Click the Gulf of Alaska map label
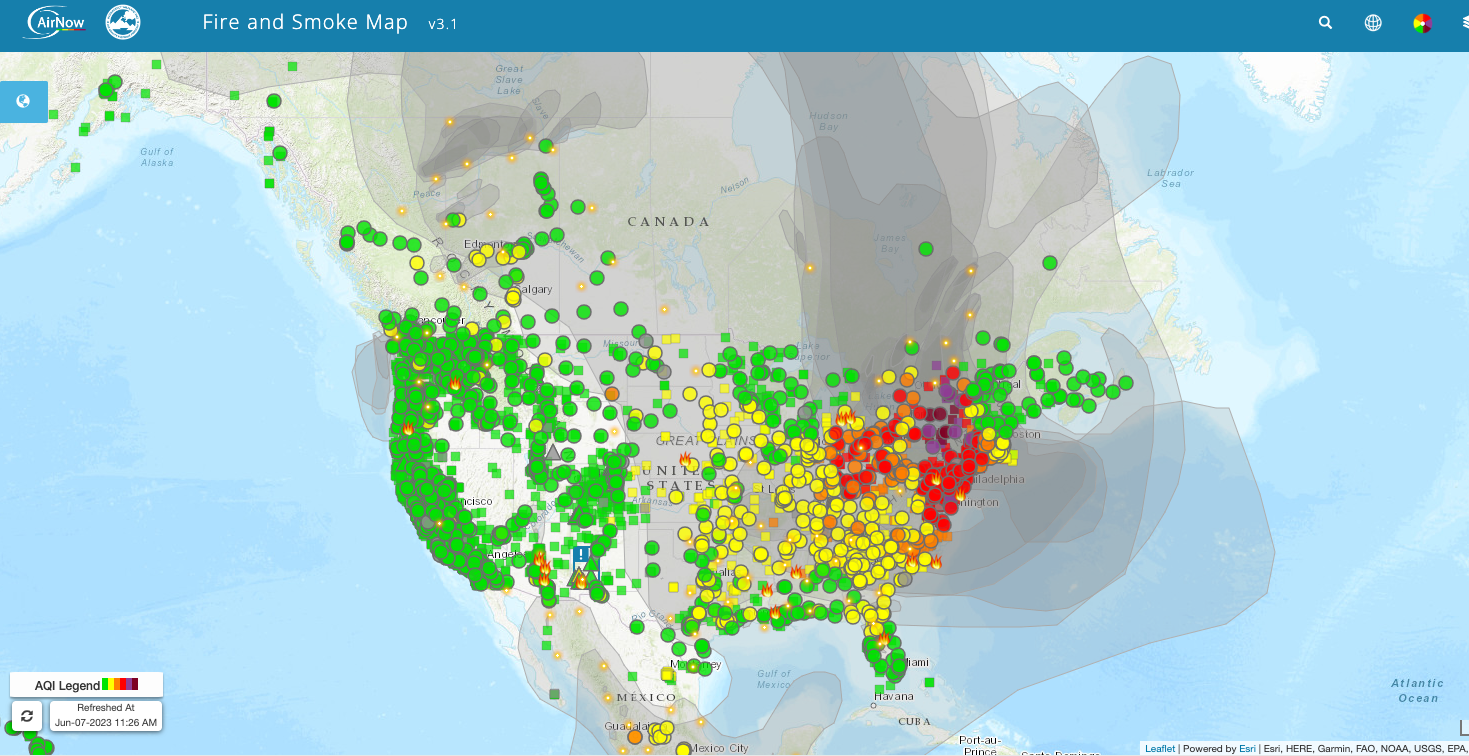This screenshot has width=1469, height=756. click(x=157, y=157)
